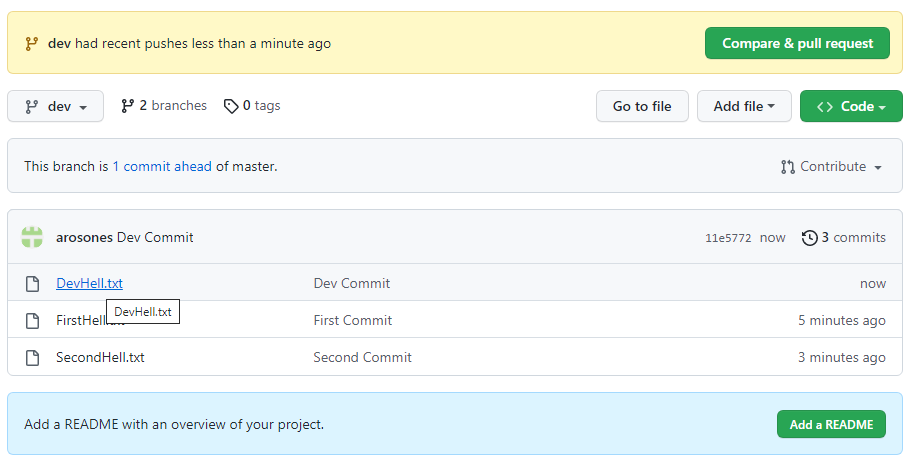Click the arosones avatar image
This screenshot has height=472, width=916.
click(x=32, y=237)
